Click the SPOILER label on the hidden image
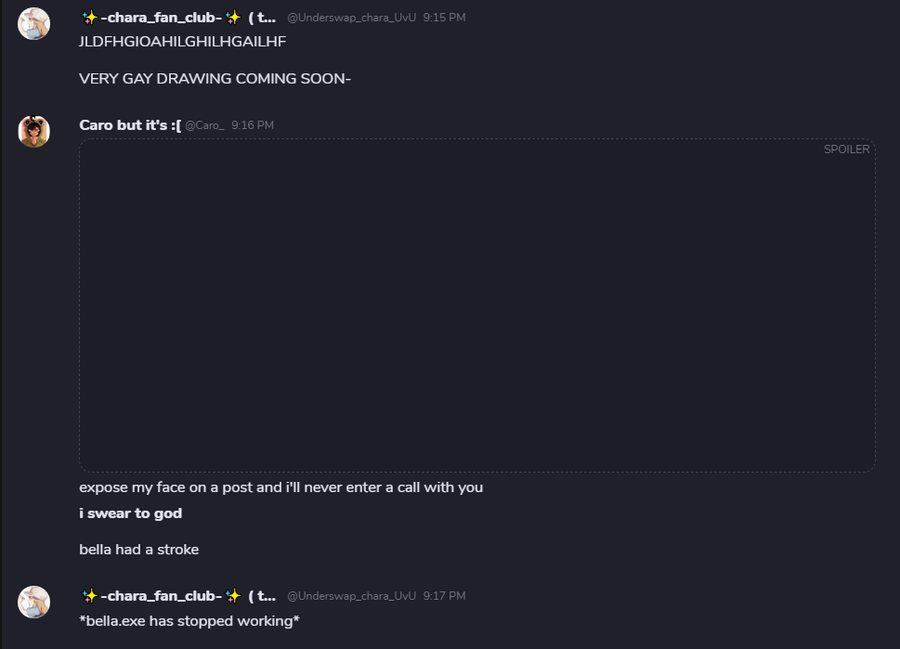 (846, 150)
